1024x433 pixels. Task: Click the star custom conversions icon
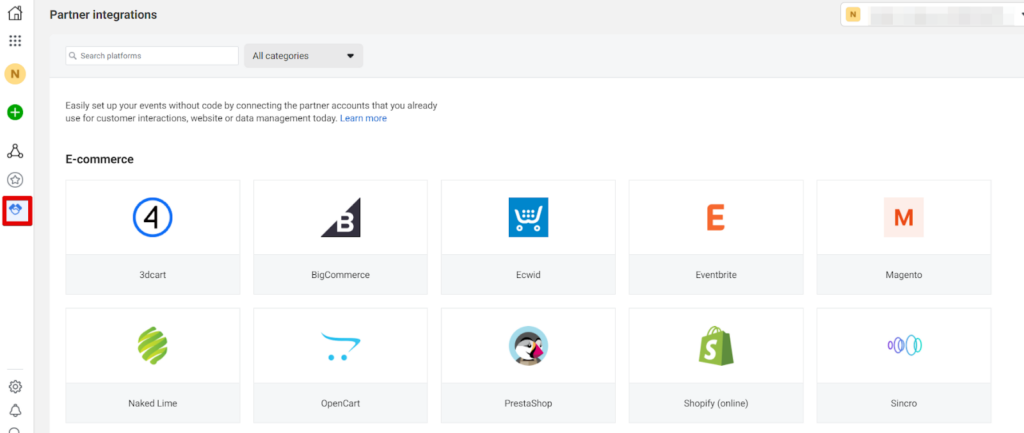15,180
